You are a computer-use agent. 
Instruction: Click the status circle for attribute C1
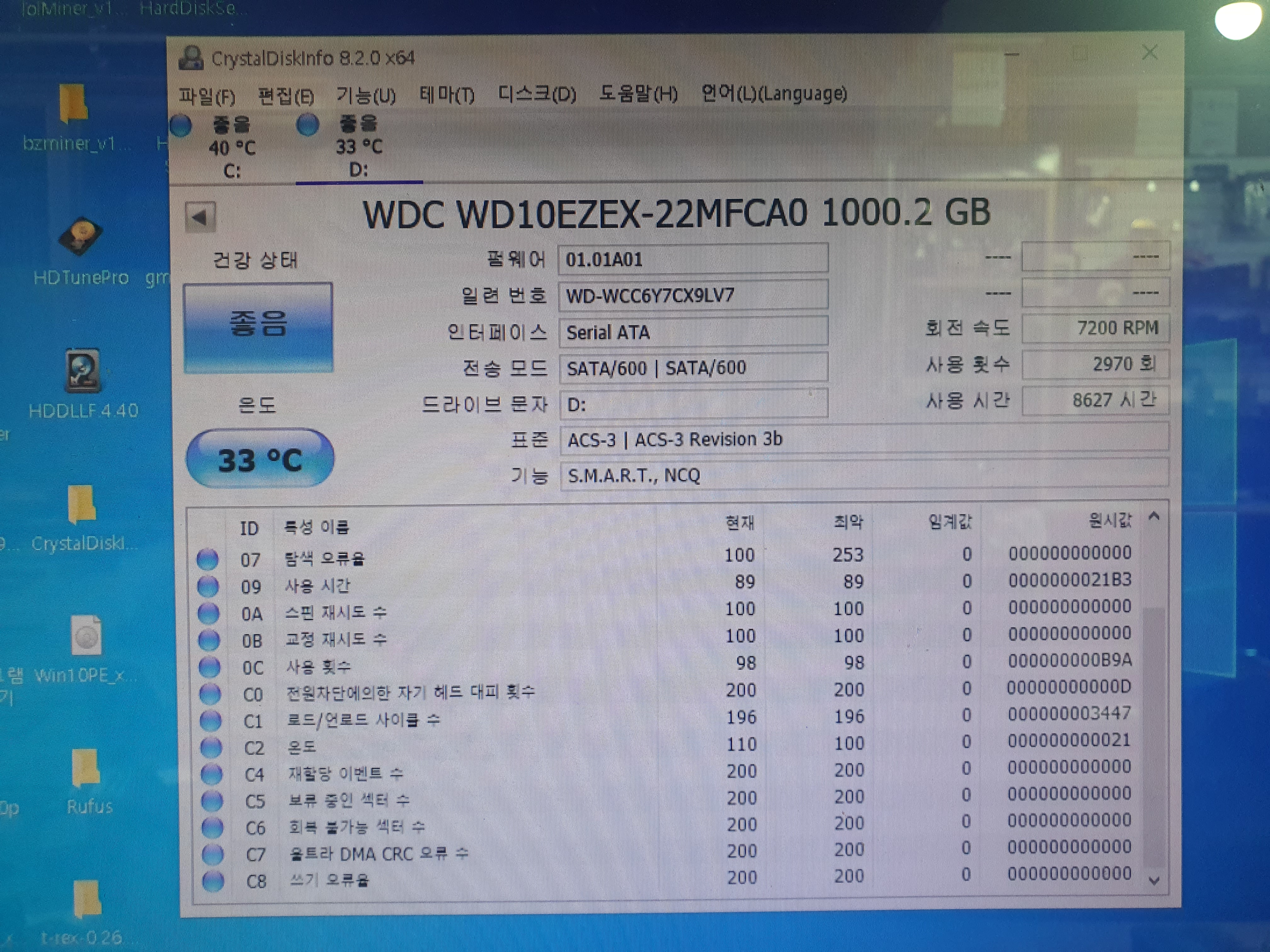[x=211, y=721]
